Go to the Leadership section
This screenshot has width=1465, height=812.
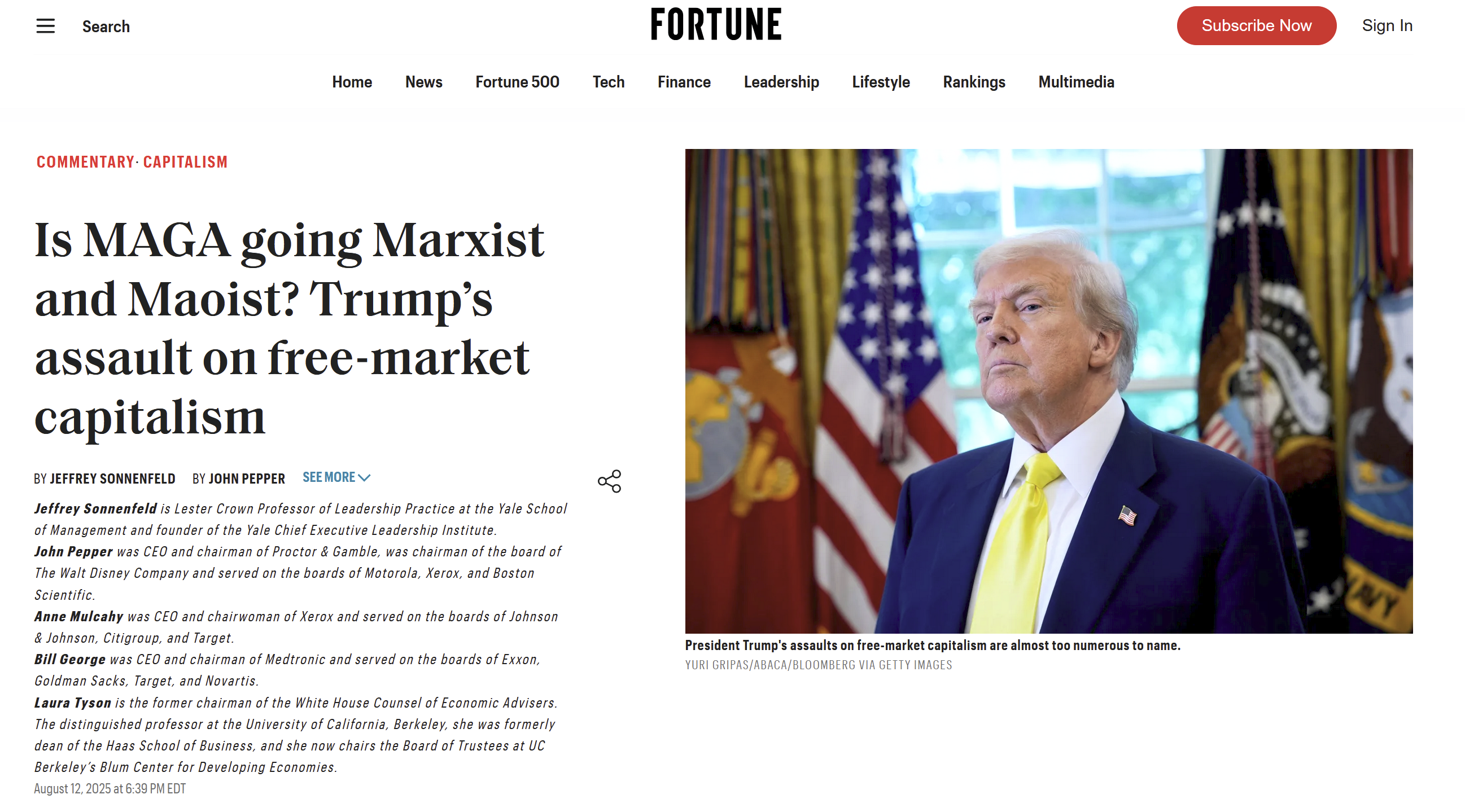click(781, 82)
